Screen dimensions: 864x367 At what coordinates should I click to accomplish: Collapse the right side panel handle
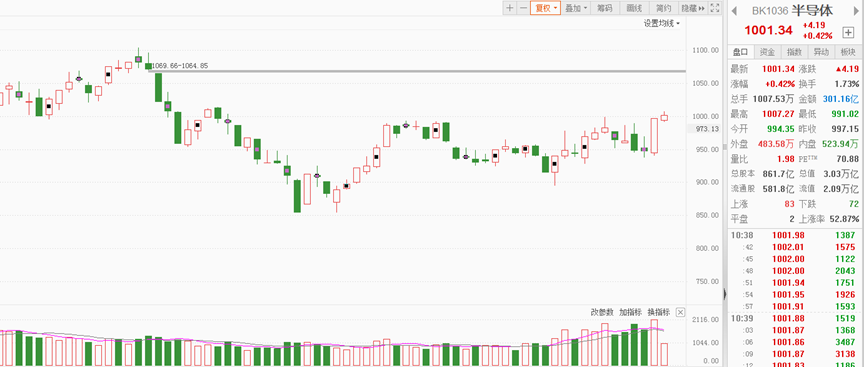point(725,294)
